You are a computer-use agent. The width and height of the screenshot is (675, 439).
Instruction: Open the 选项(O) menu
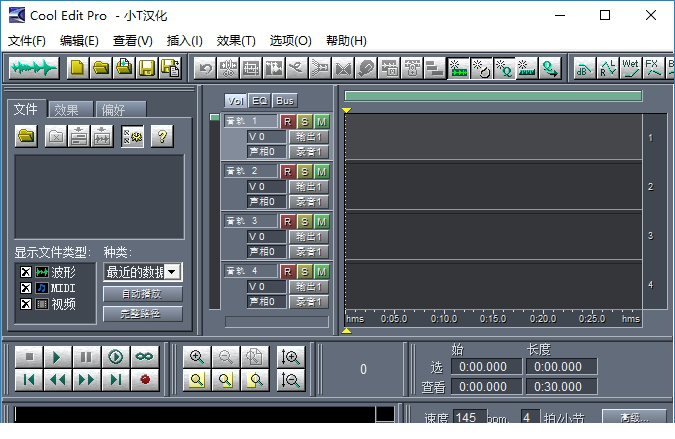[x=291, y=41]
